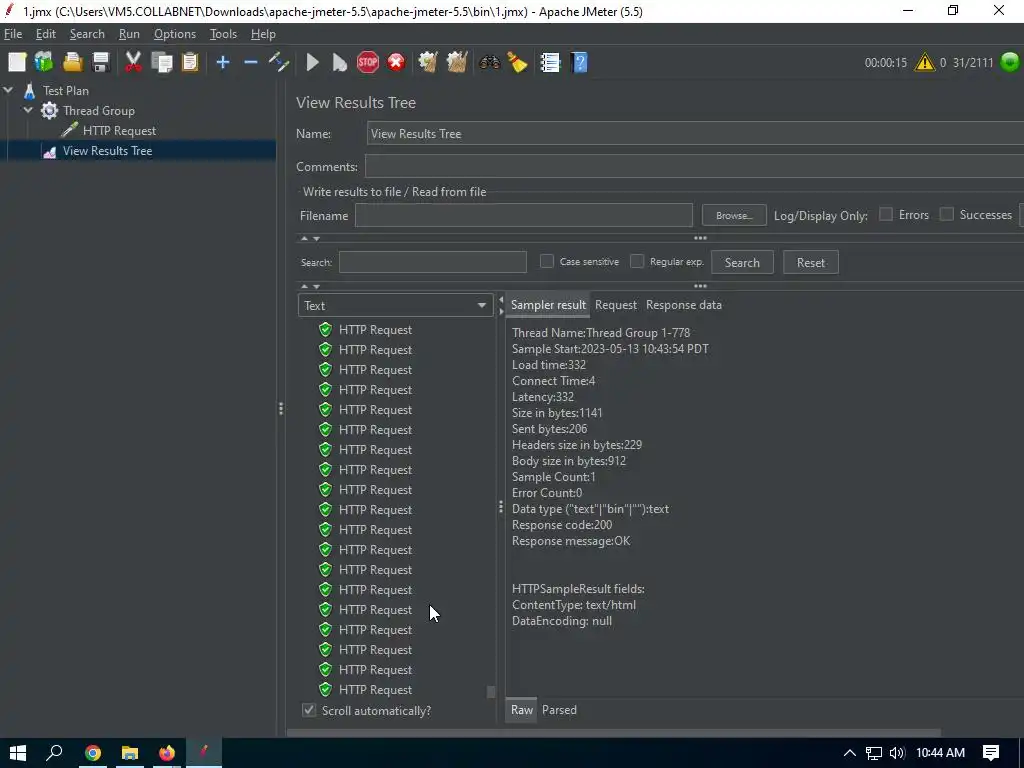Select the Sampler result tab
Screen dimensions: 1024x768
548,305
